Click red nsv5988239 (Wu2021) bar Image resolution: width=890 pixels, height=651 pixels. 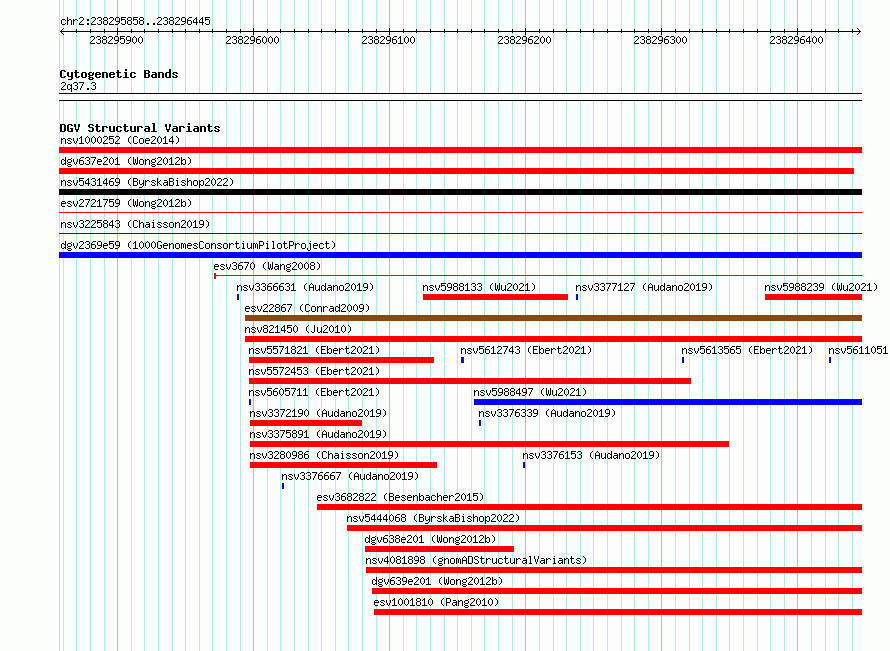pyautogui.click(x=813, y=297)
